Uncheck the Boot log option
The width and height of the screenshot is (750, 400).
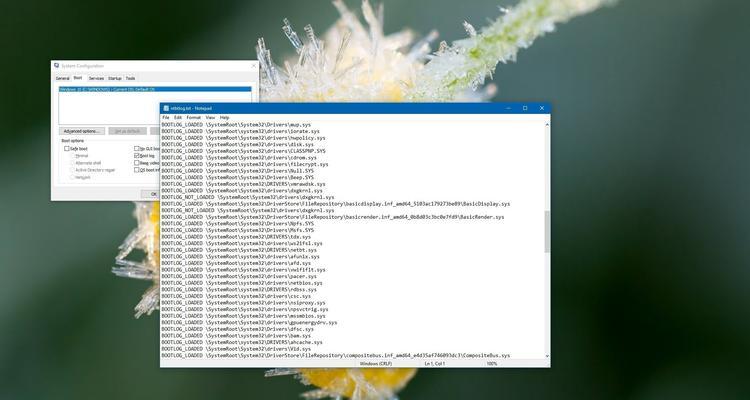pos(137,156)
